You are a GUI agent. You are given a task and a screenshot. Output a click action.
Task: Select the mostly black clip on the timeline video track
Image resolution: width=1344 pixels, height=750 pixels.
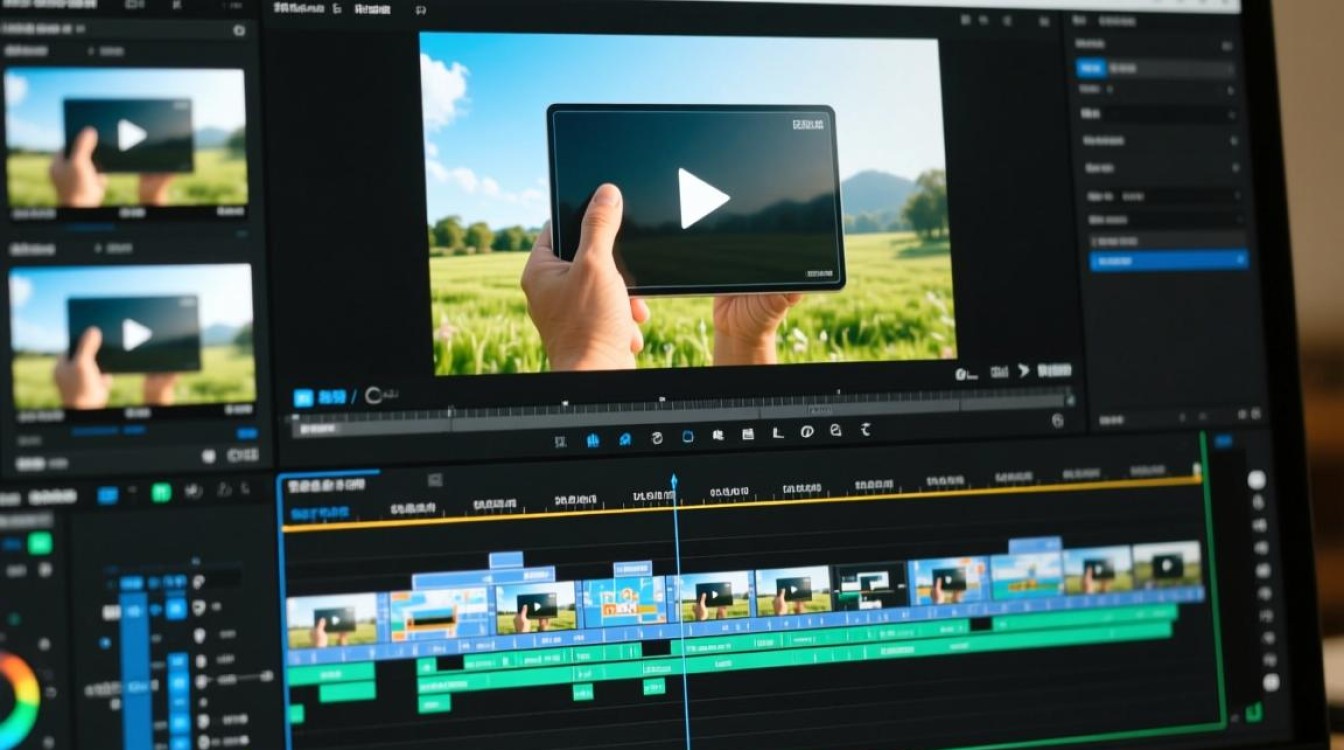870,588
